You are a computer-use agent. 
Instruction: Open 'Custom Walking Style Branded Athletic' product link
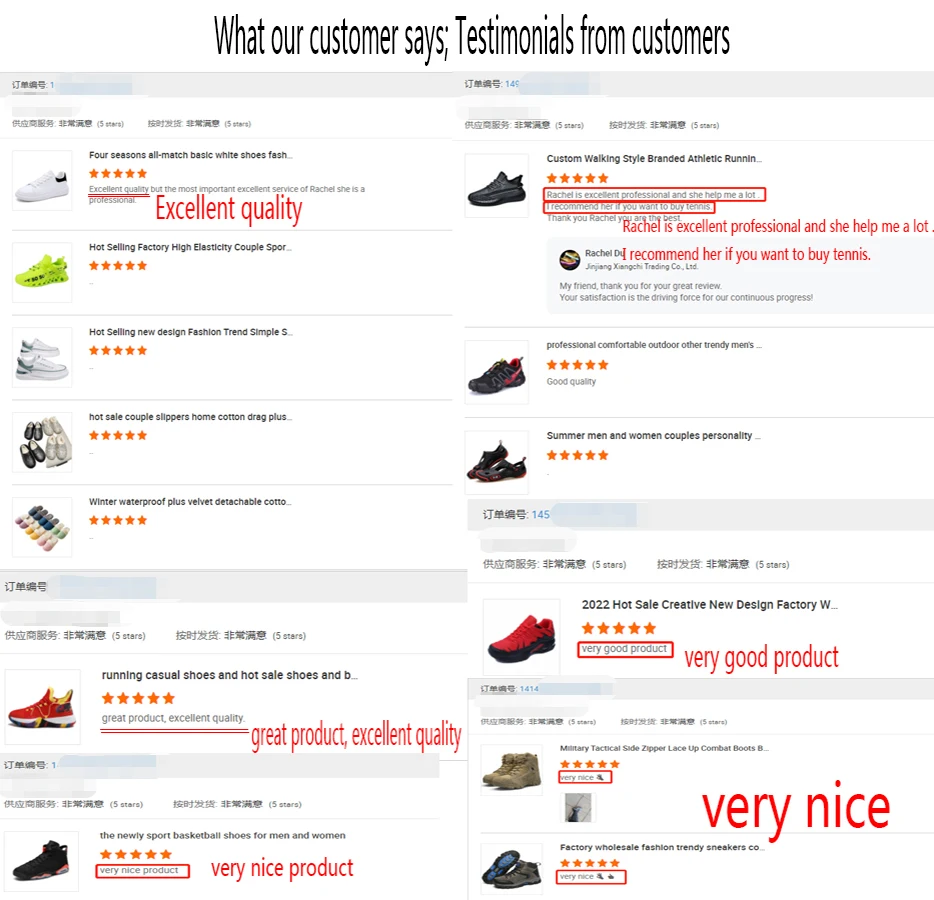coord(653,158)
